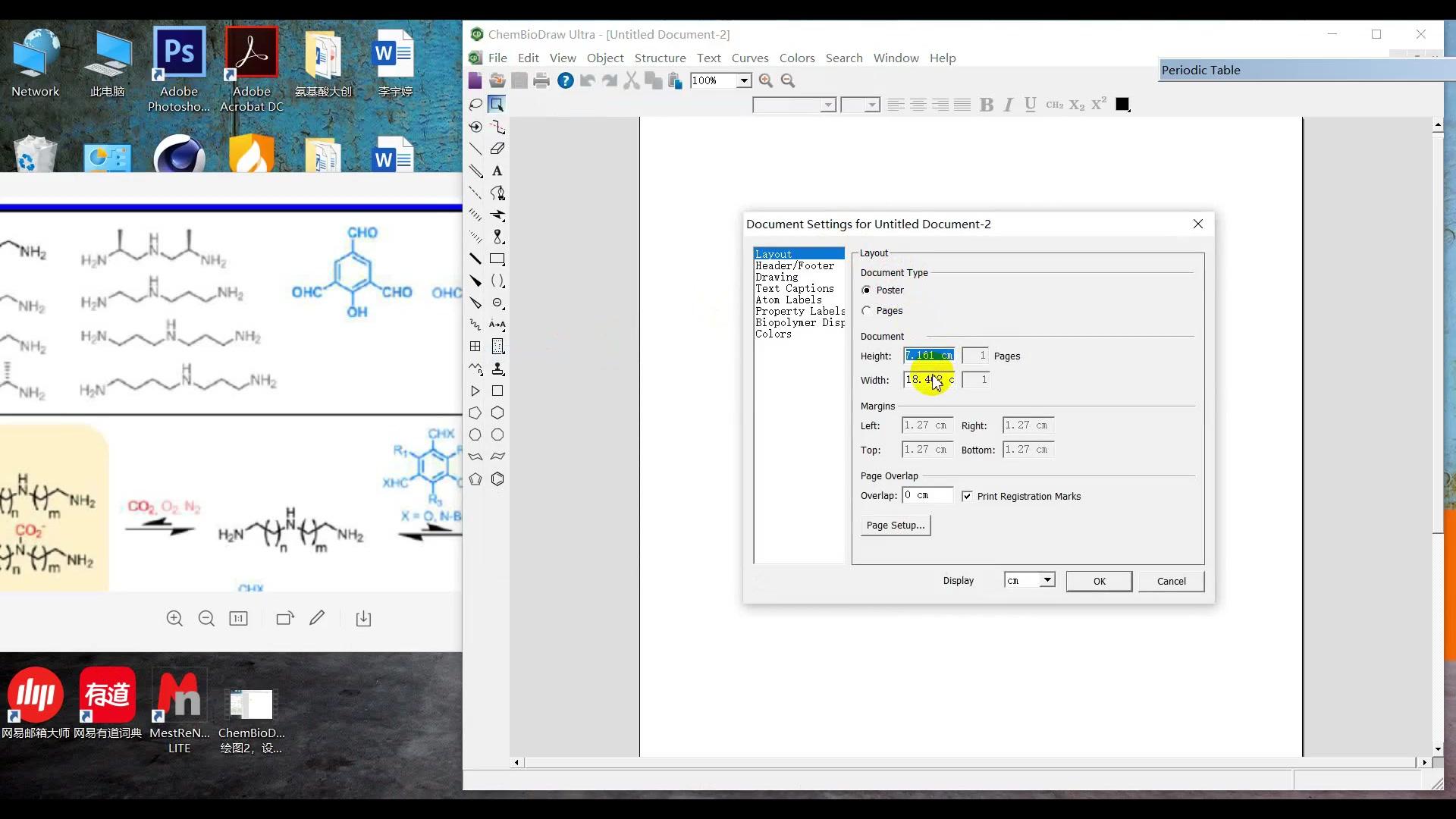1456x819 pixels.
Task: Click the black color swatch in the toolbar
Action: [x=1122, y=105]
